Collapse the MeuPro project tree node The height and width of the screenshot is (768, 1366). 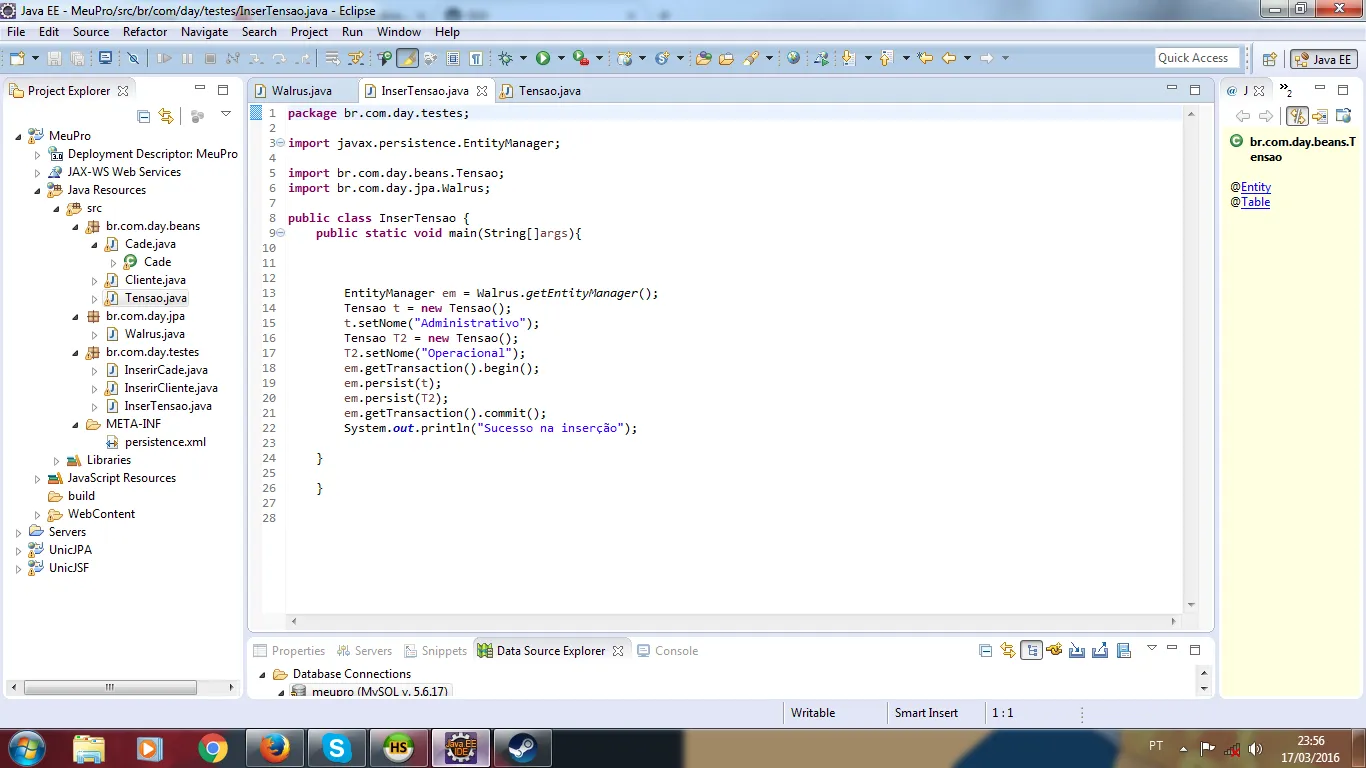click(19, 136)
